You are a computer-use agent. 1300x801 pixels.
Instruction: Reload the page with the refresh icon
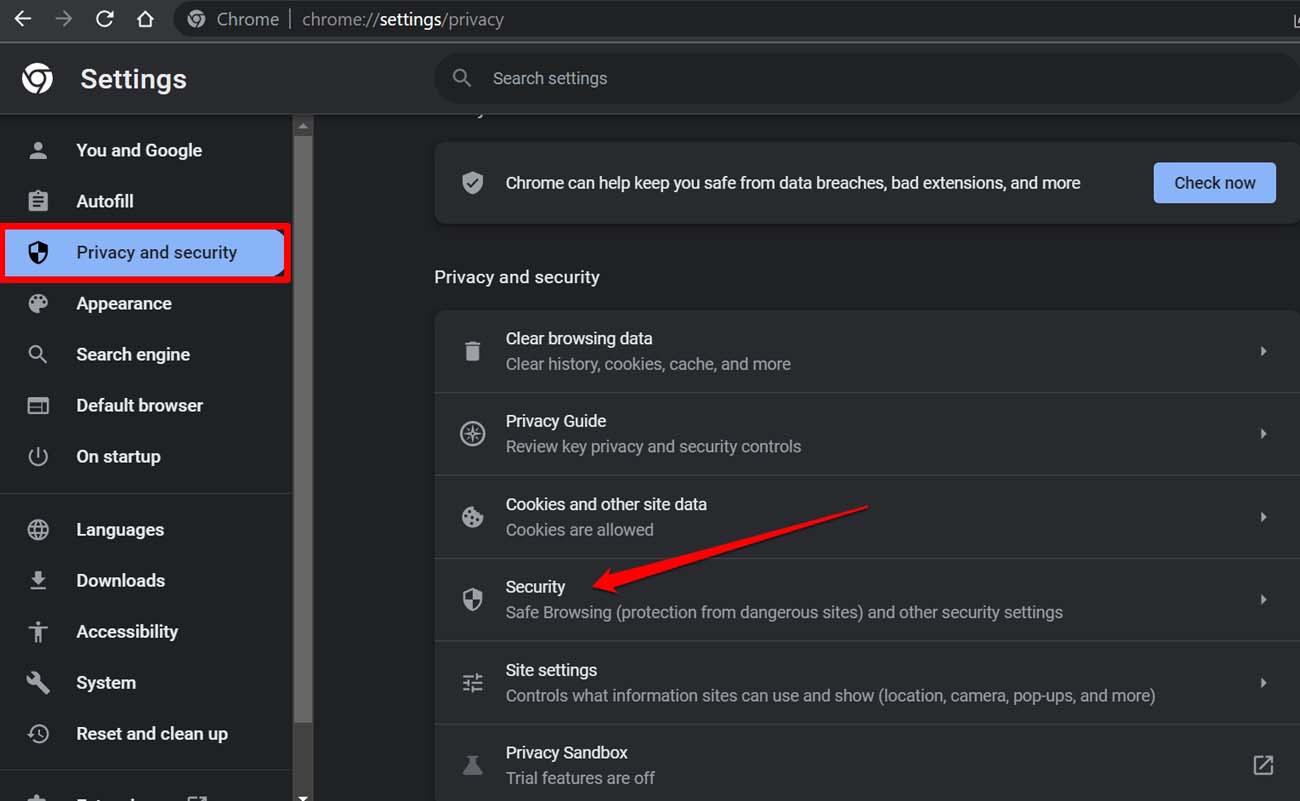tap(104, 19)
